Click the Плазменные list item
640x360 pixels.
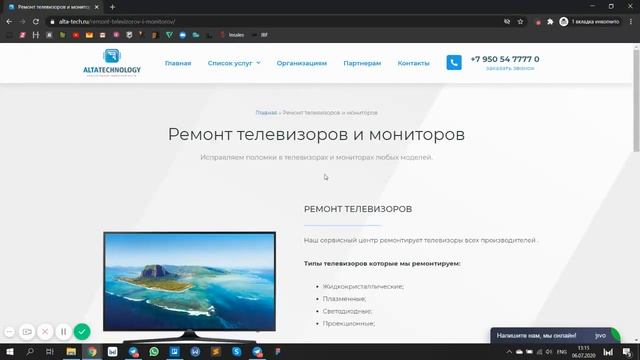click(x=344, y=299)
